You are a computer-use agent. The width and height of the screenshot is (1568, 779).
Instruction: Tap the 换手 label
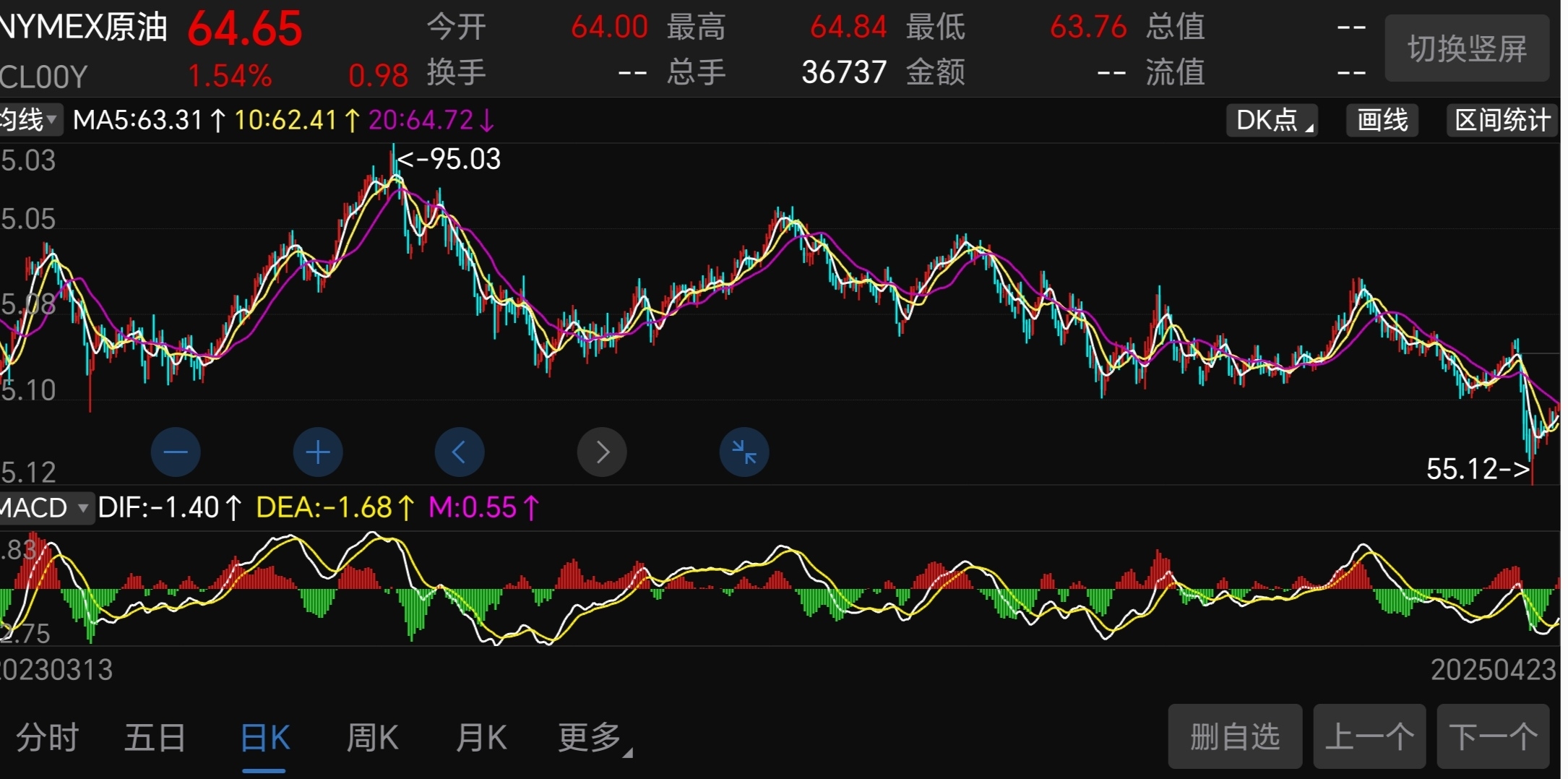click(456, 72)
